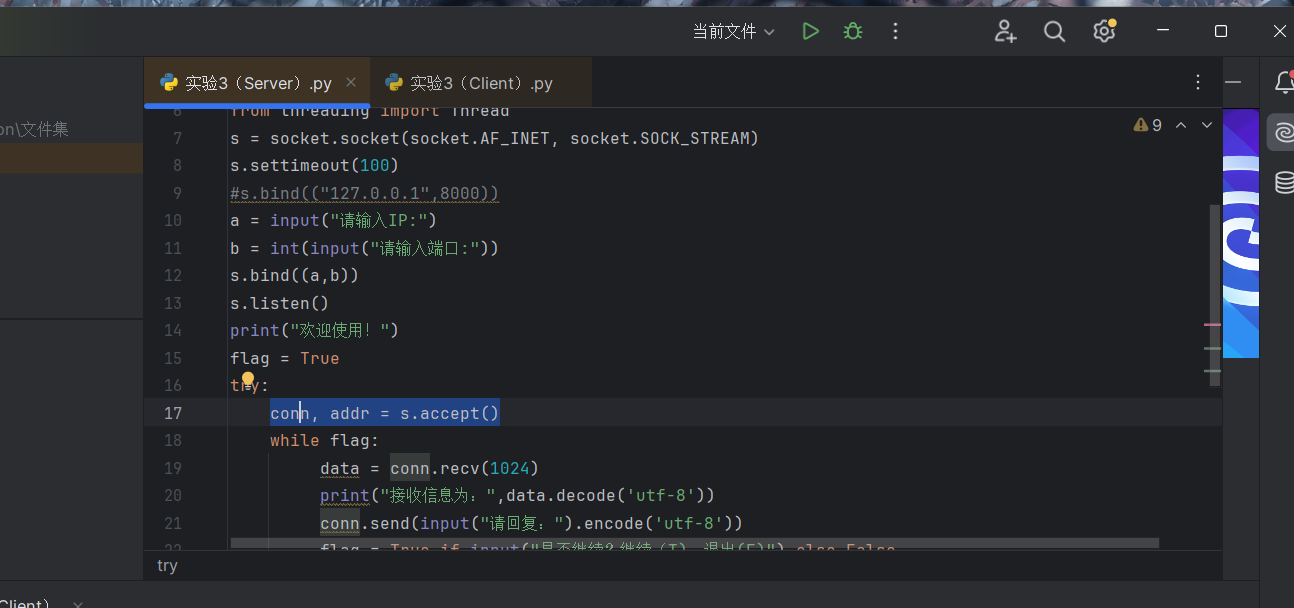Open more run actions kebab menu
This screenshot has height=608, width=1294.
[895, 32]
